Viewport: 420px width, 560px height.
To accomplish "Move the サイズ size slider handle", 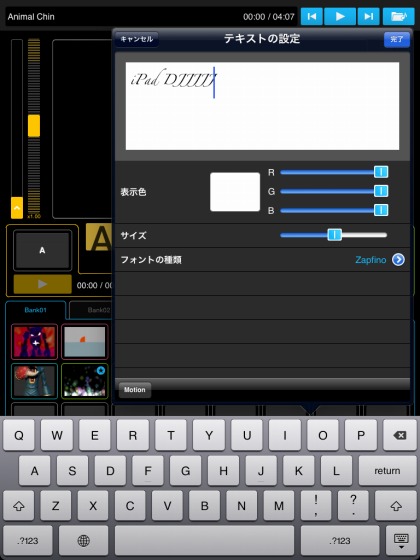I will click(334, 235).
